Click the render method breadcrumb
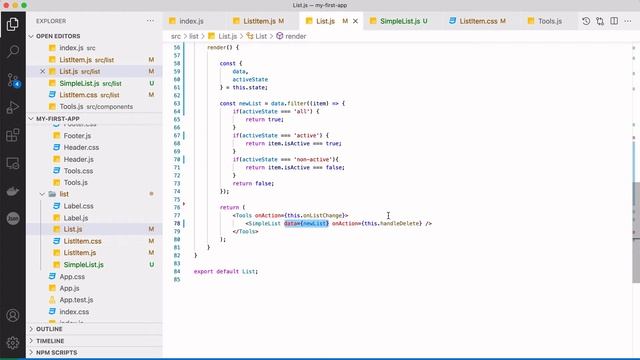 291,36
